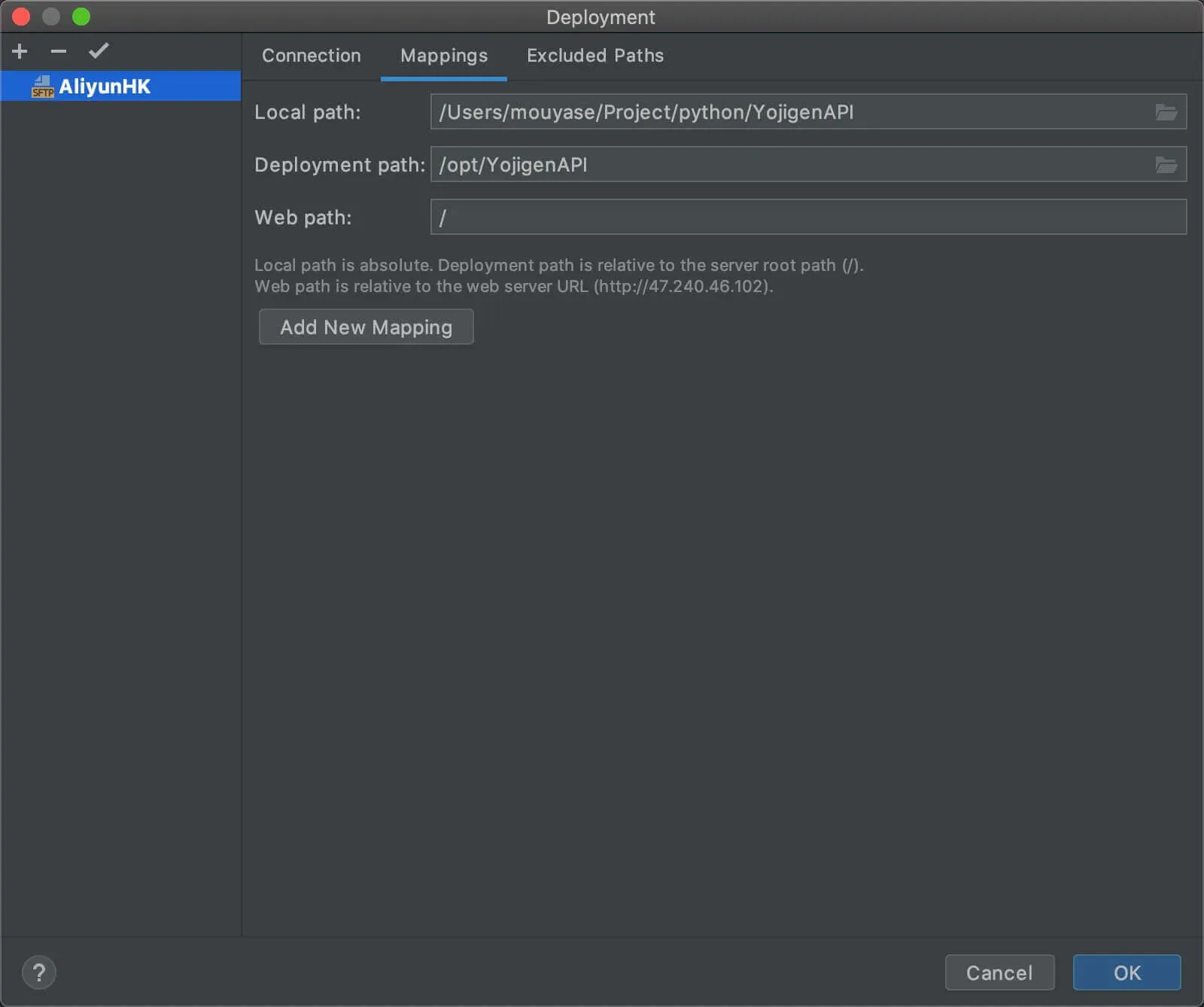Click the Deployment title bar text
This screenshot has height=1007, width=1204.
point(600,17)
